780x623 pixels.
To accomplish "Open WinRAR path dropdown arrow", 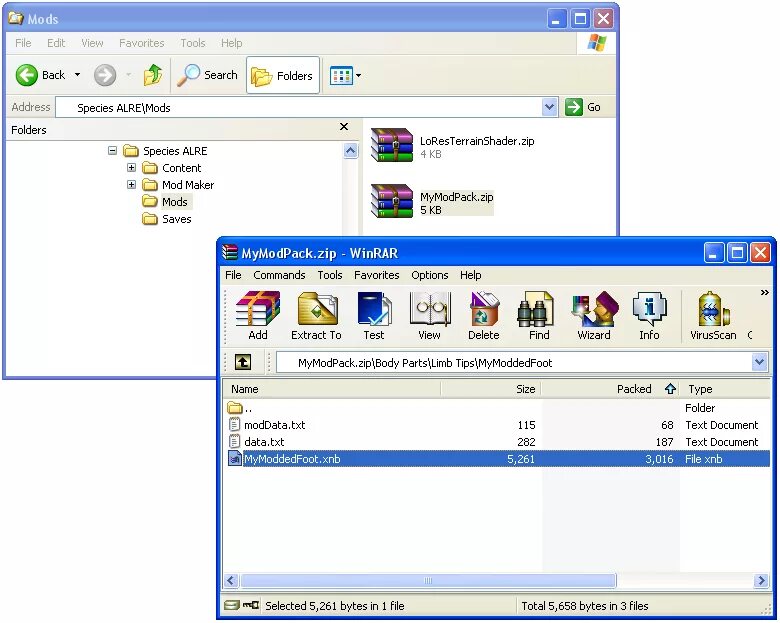I will (x=759, y=362).
